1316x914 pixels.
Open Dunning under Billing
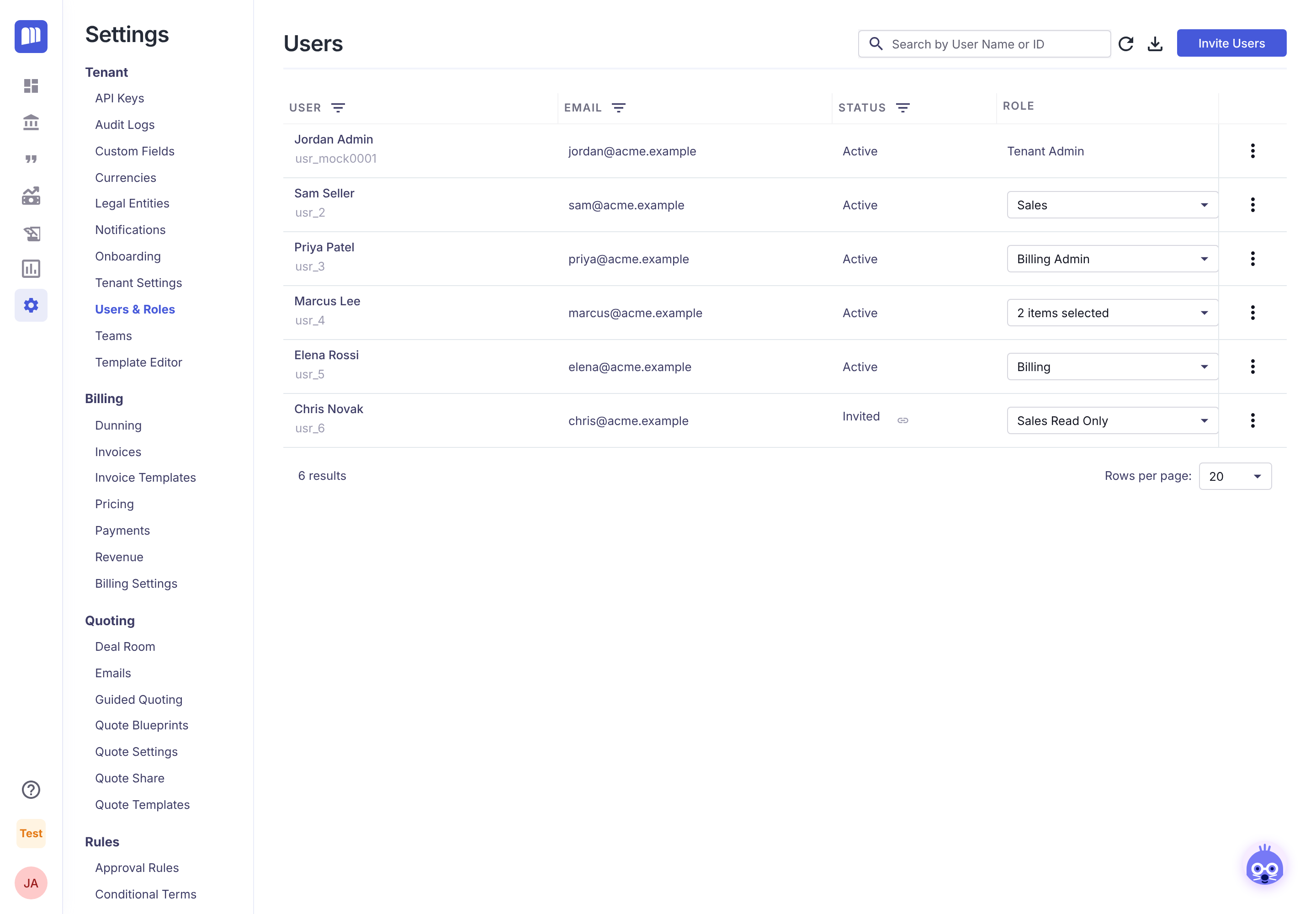(118, 425)
